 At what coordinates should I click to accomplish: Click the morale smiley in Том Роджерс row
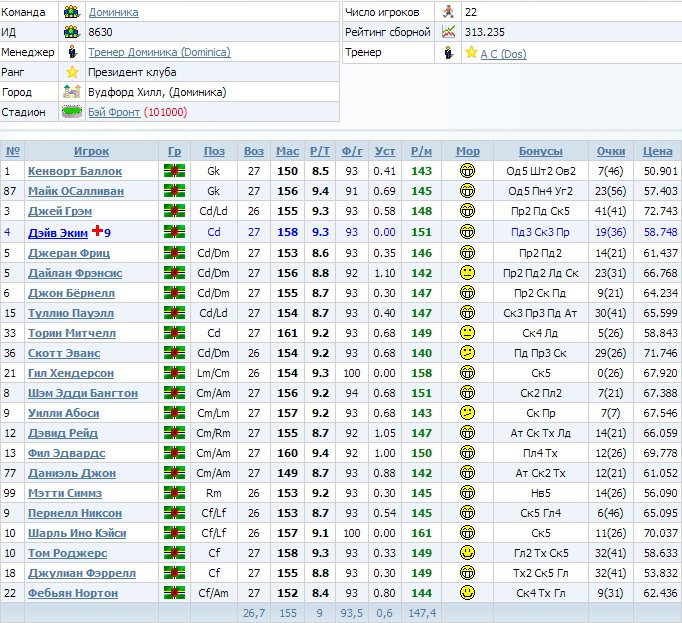[x=467, y=553]
